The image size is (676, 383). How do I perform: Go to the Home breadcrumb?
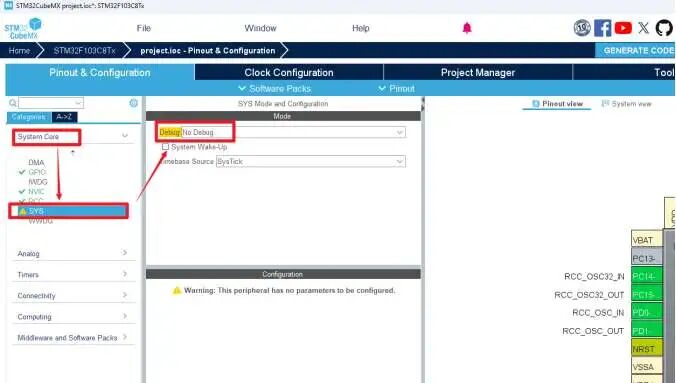coord(19,50)
